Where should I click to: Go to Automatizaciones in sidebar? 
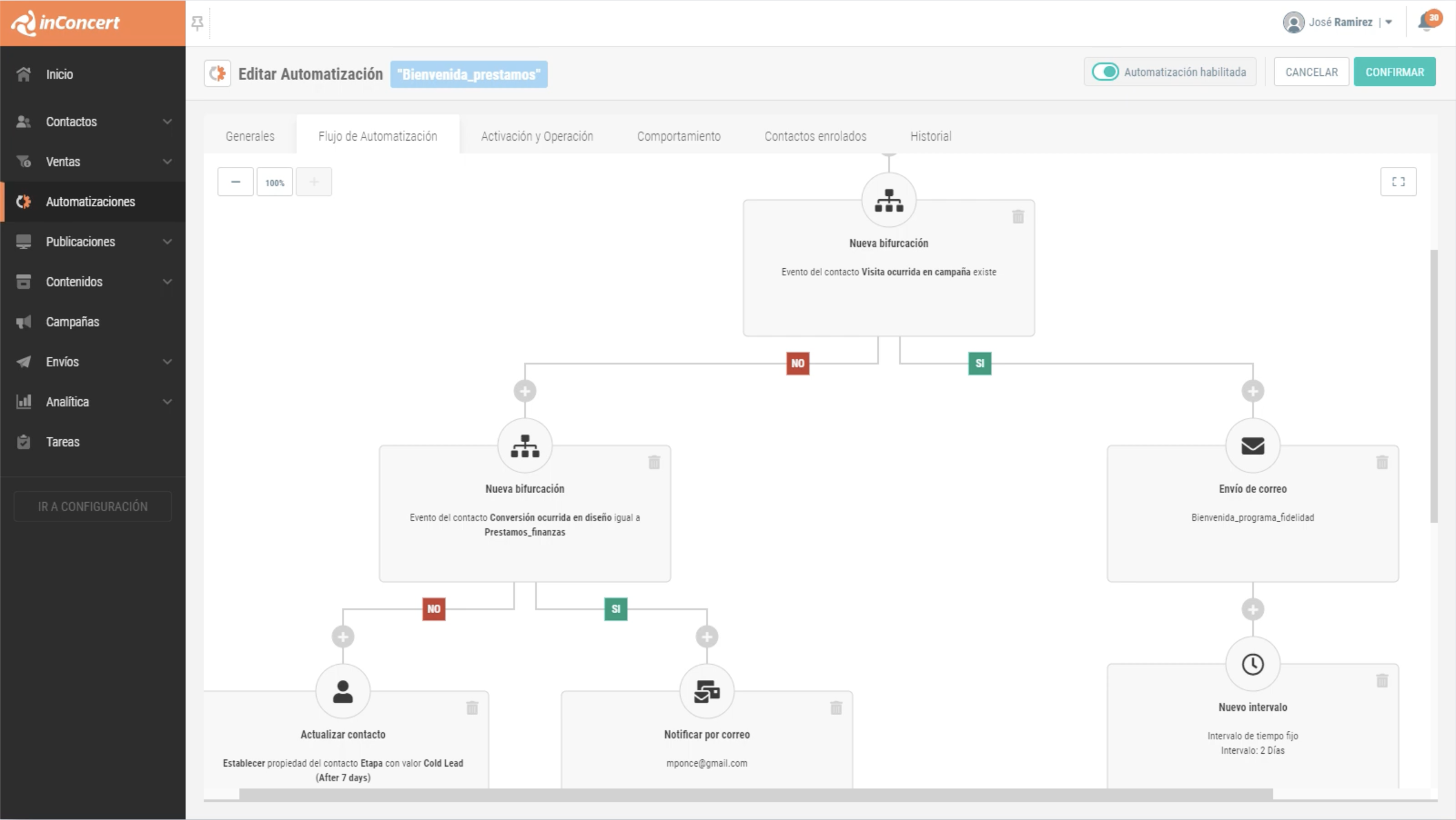click(x=90, y=202)
